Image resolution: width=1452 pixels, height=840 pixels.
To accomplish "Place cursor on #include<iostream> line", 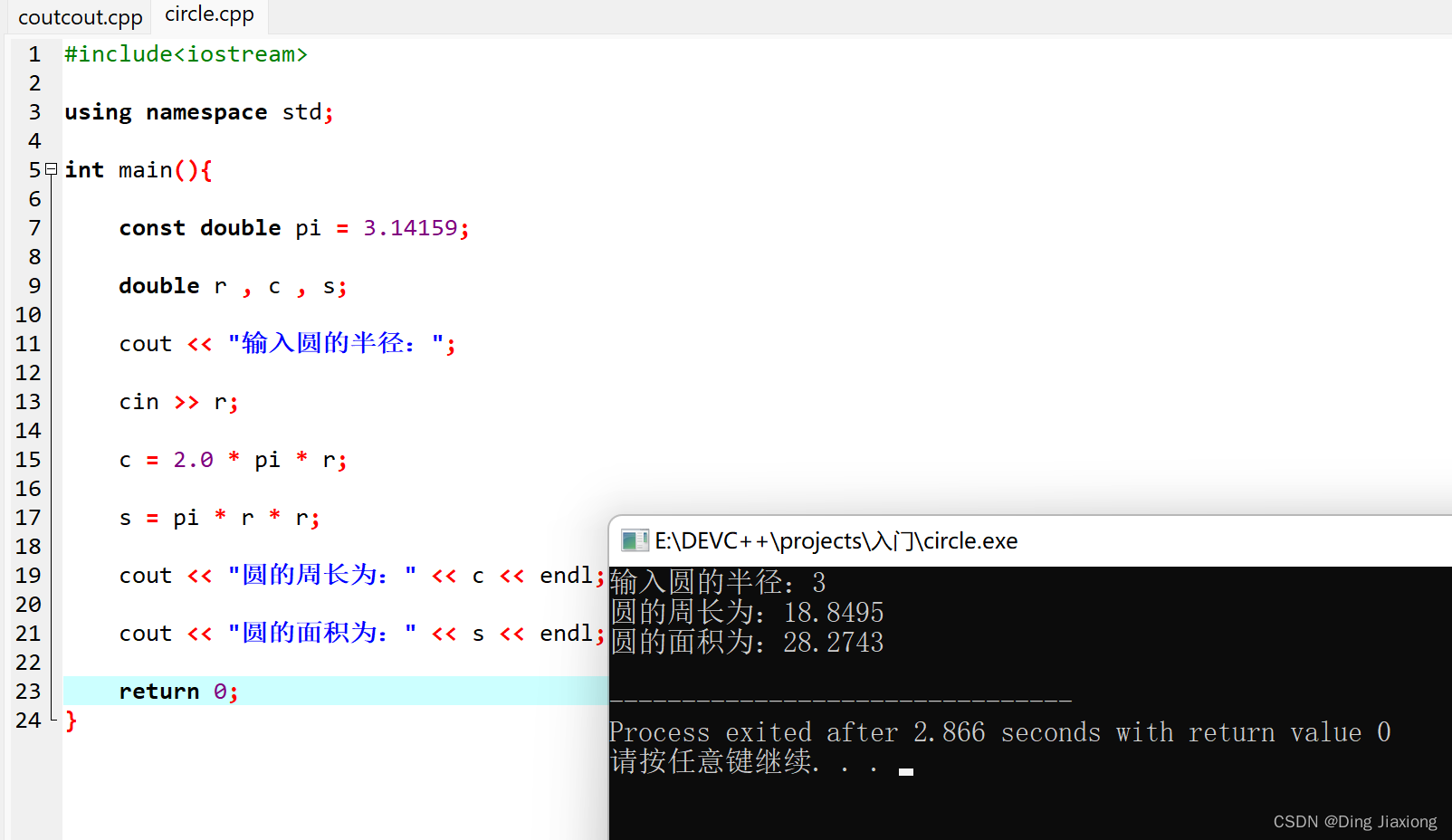I will tap(186, 54).
